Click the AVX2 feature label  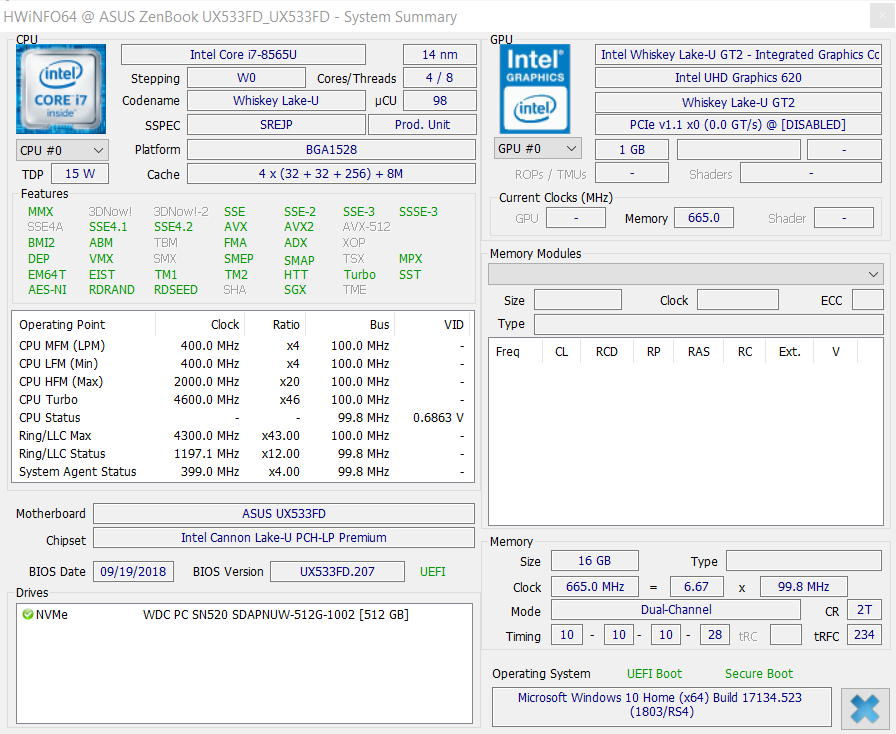click(299, 227)
